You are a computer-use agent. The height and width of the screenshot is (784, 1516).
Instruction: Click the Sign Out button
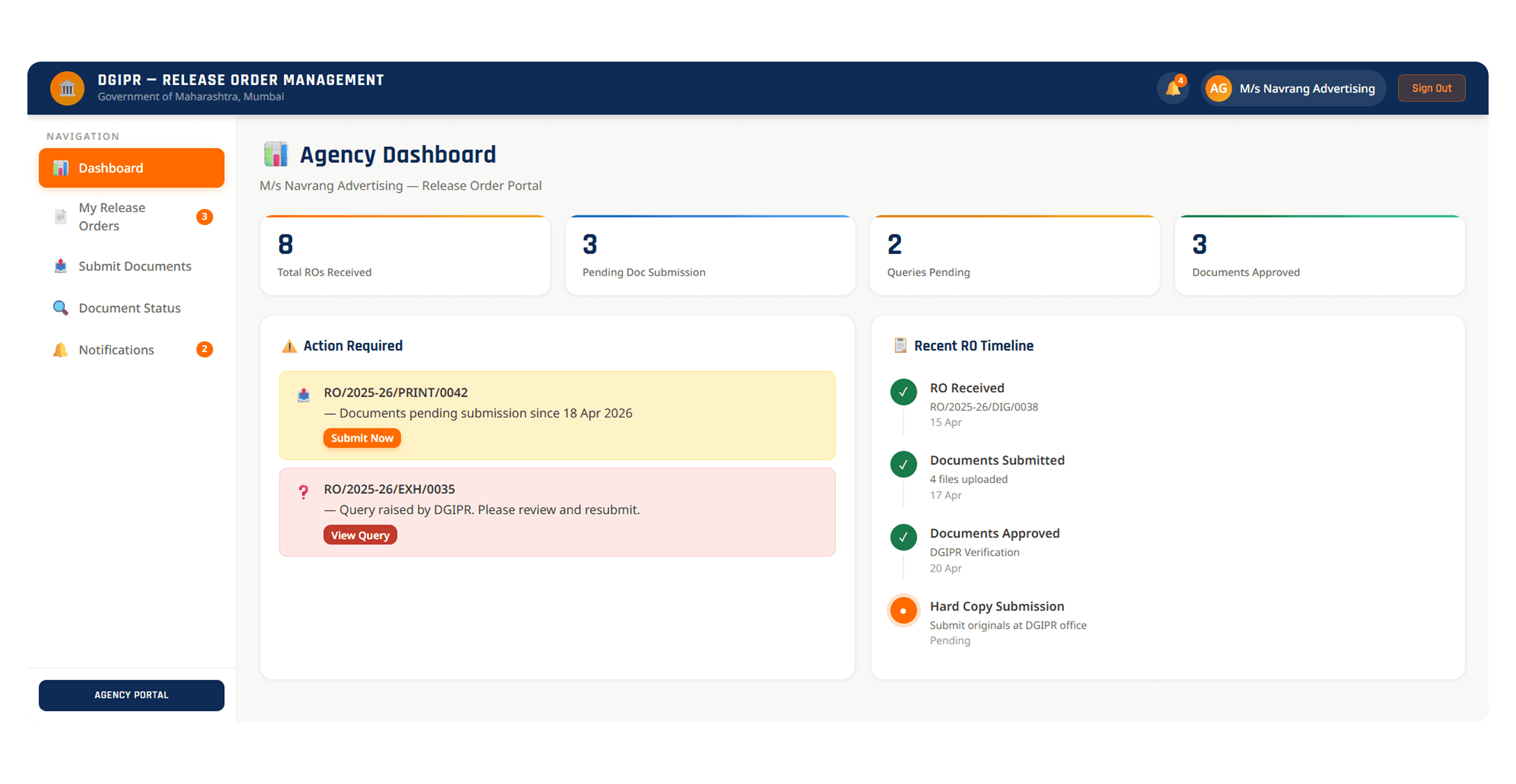pos(1432,88)
